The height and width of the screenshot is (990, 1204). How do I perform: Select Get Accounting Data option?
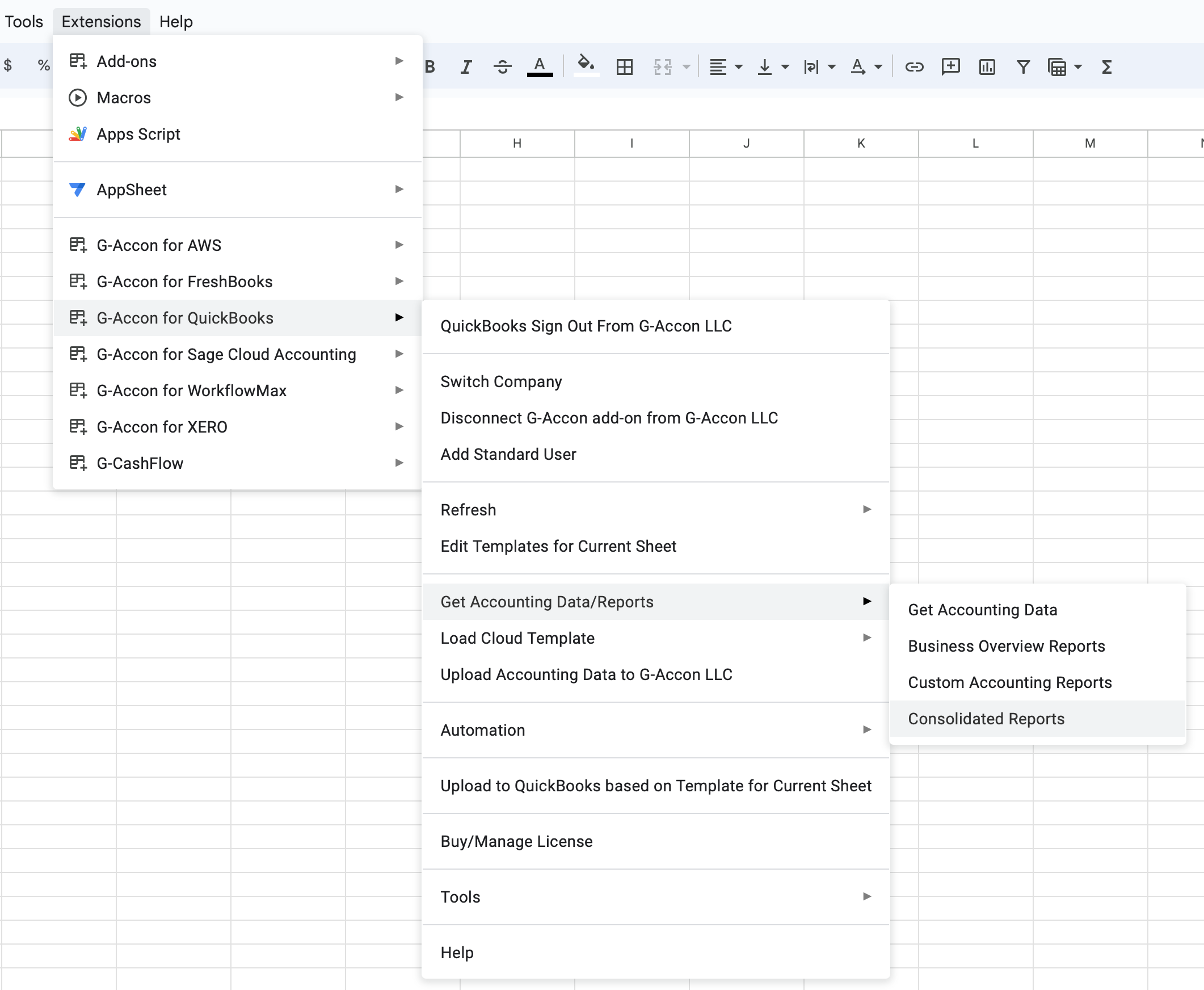point(1038,610)
